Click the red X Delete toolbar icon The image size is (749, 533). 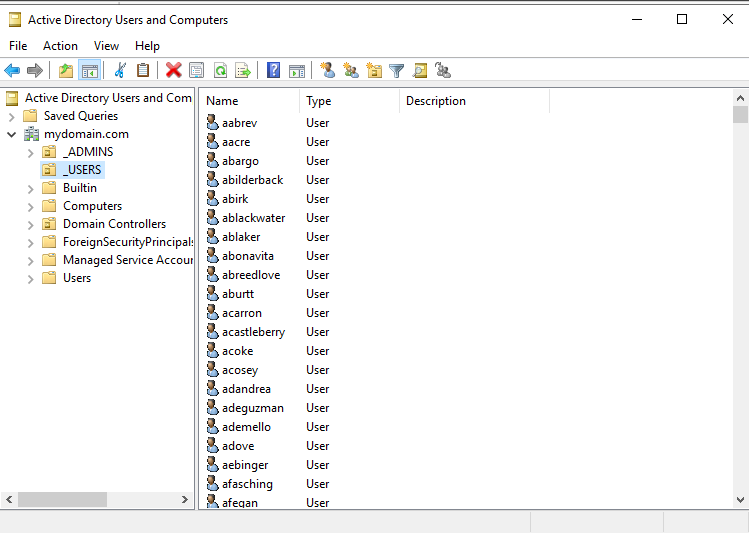173,70
